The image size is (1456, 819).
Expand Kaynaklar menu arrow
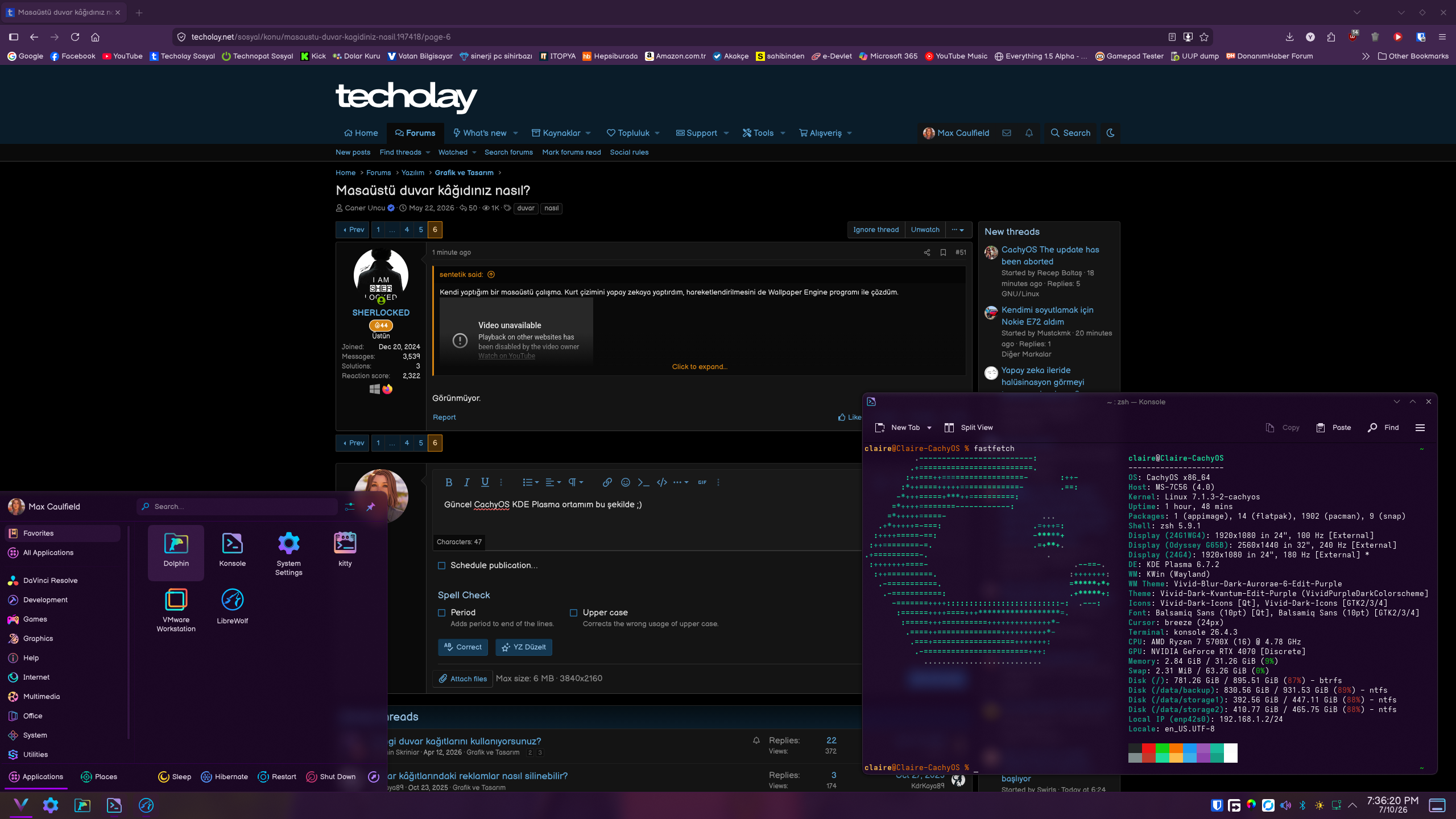tap(588, 133)
